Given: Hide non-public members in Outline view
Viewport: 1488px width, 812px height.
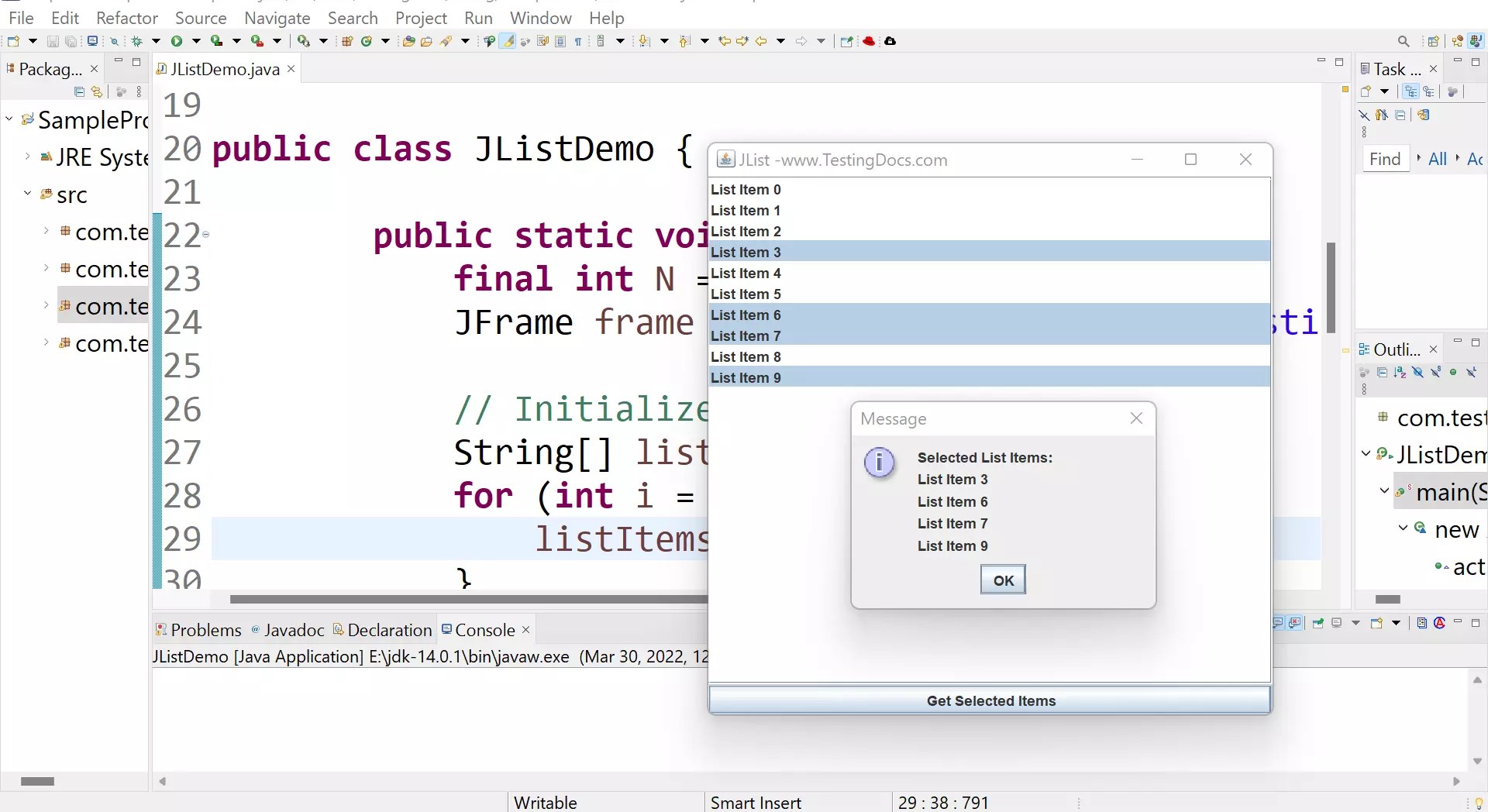Looking at the screenshot, I should [x=1454, y=373].
